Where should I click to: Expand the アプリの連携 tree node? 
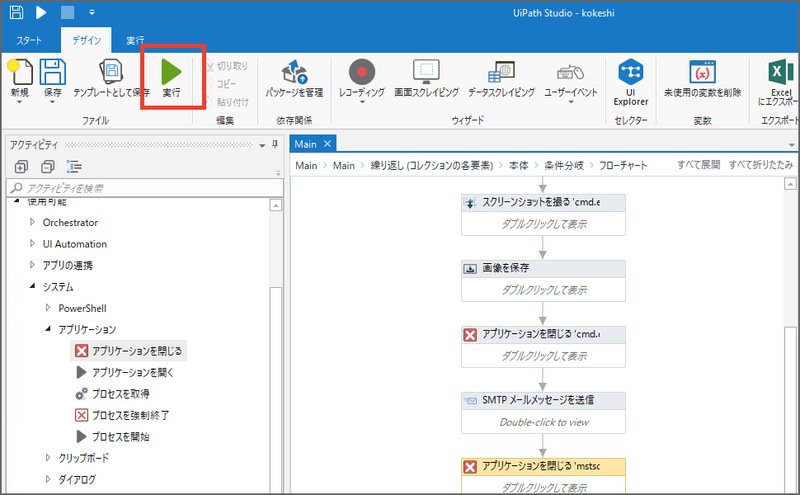point(32,265)
